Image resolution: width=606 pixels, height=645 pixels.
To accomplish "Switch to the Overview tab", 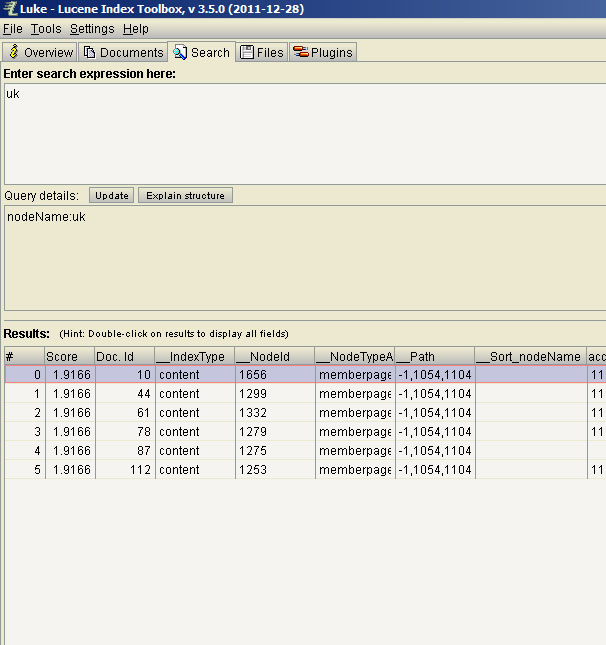I will pos(40,52).
